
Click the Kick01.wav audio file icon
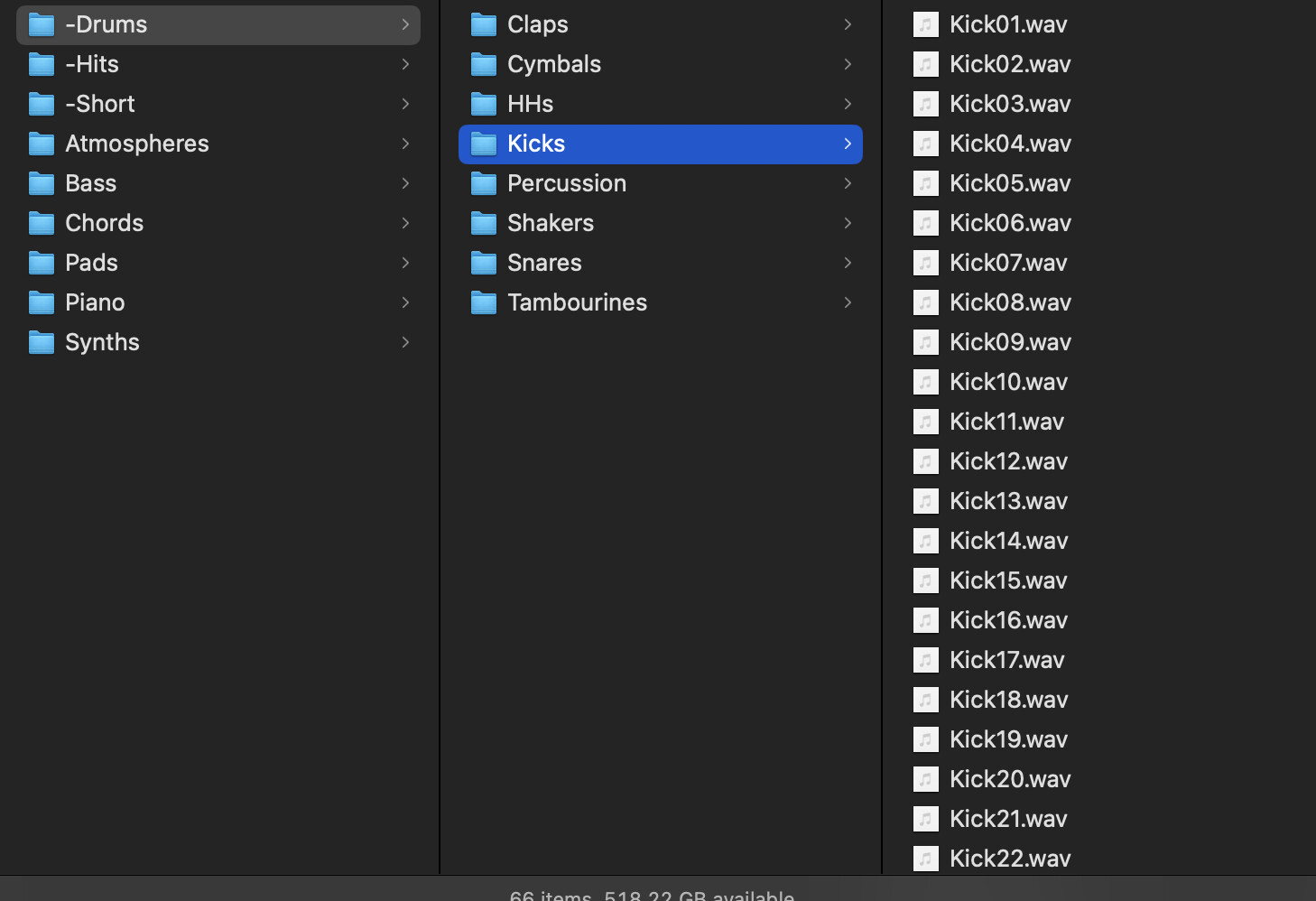[x=926, y=24]
